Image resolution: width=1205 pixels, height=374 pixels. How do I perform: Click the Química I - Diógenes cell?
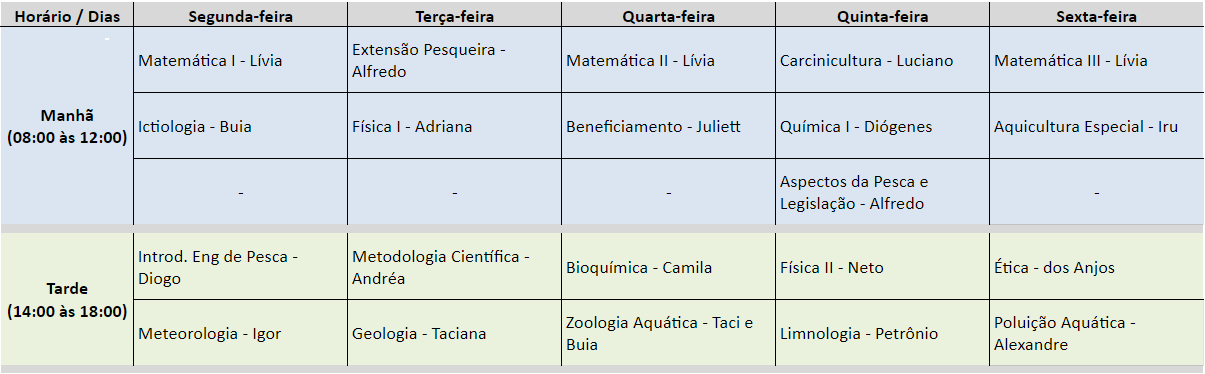pos(882,126)
